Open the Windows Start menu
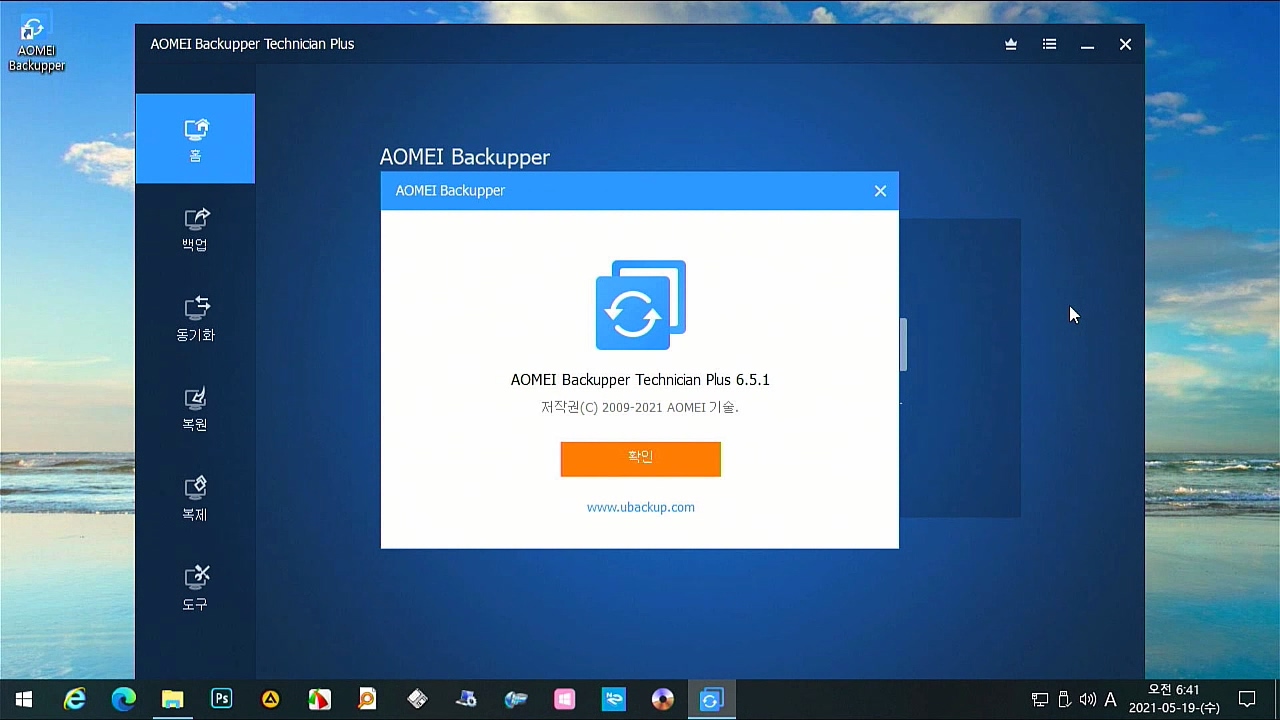The width and height of the screenshot is (1280, 720). point(24,699)
